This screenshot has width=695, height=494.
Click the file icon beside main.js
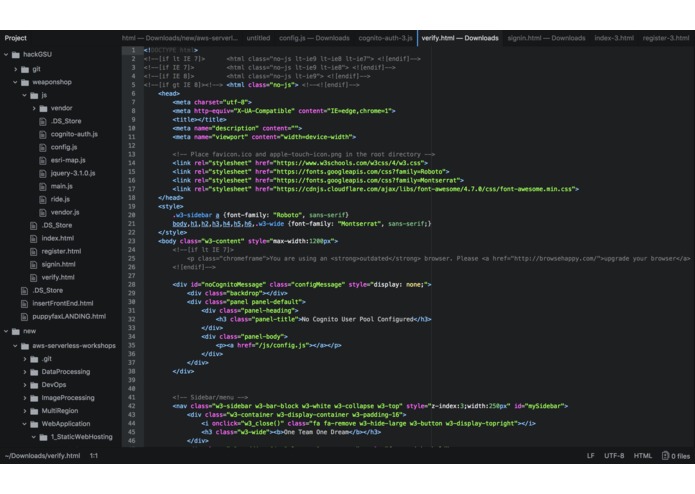point(43,186)
